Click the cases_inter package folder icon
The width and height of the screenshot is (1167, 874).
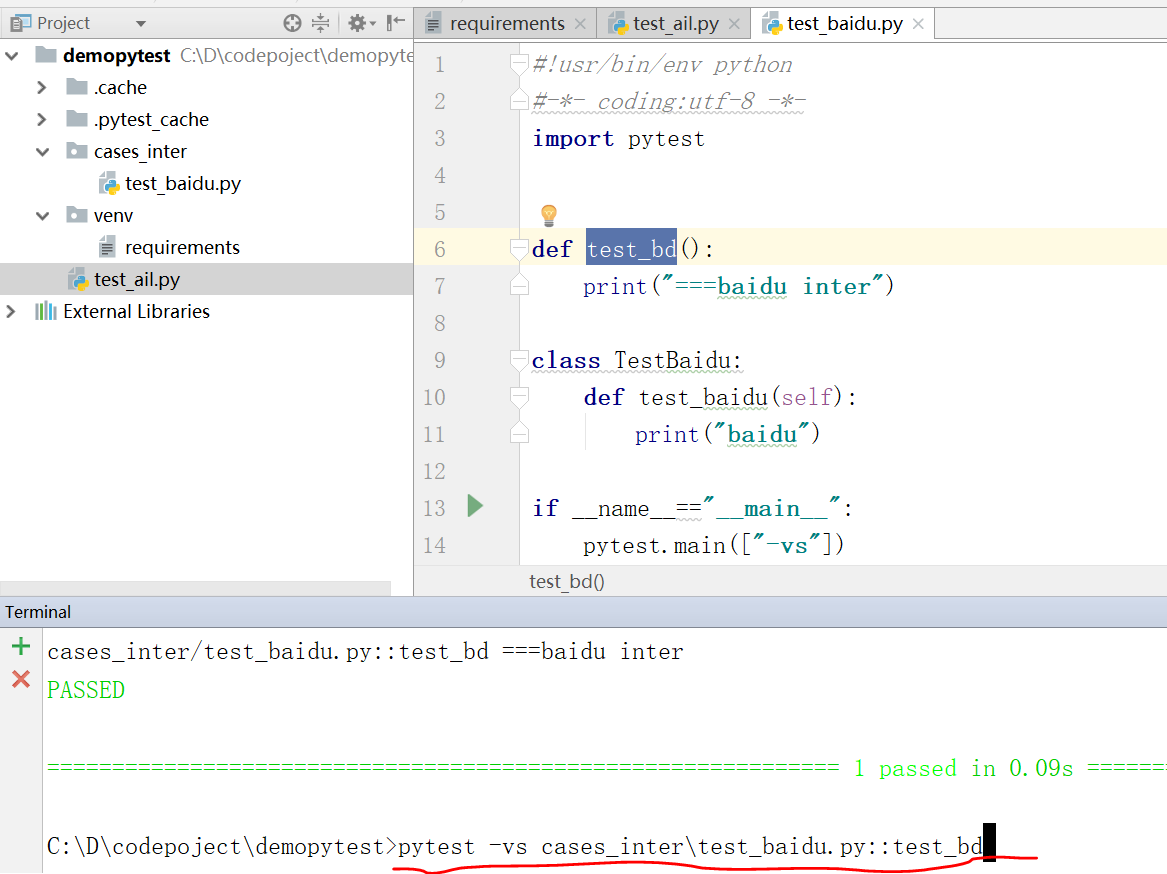tap(77, 151)
